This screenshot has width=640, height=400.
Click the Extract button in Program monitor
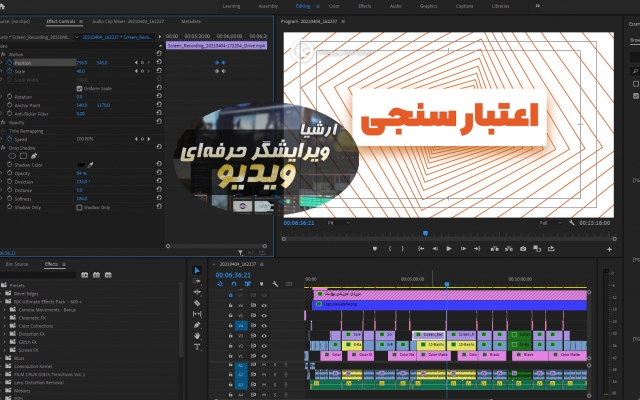[509, 249]
